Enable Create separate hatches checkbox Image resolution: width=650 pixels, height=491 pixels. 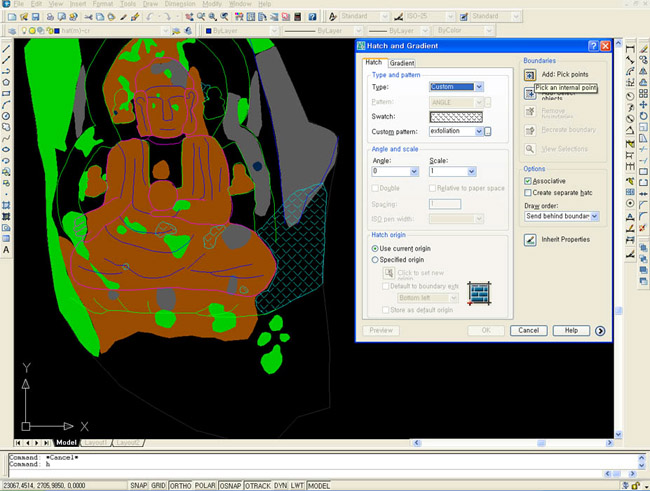(528, 193)
